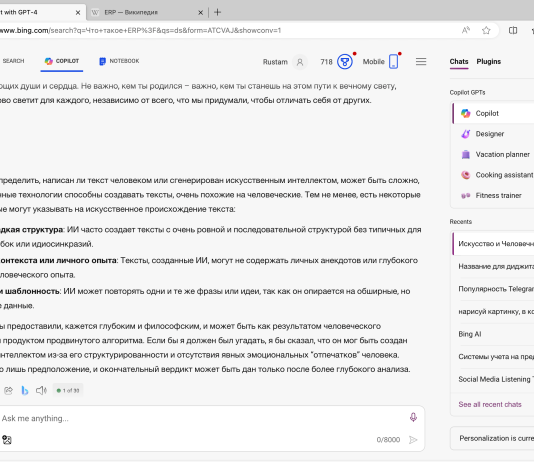Select the Designer GPT

pos(493,134)
